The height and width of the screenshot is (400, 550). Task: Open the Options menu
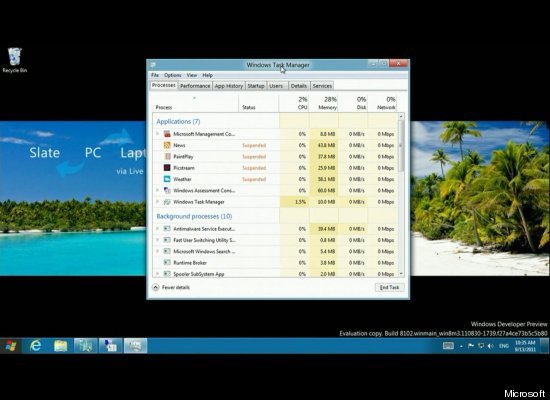[173, 75]
